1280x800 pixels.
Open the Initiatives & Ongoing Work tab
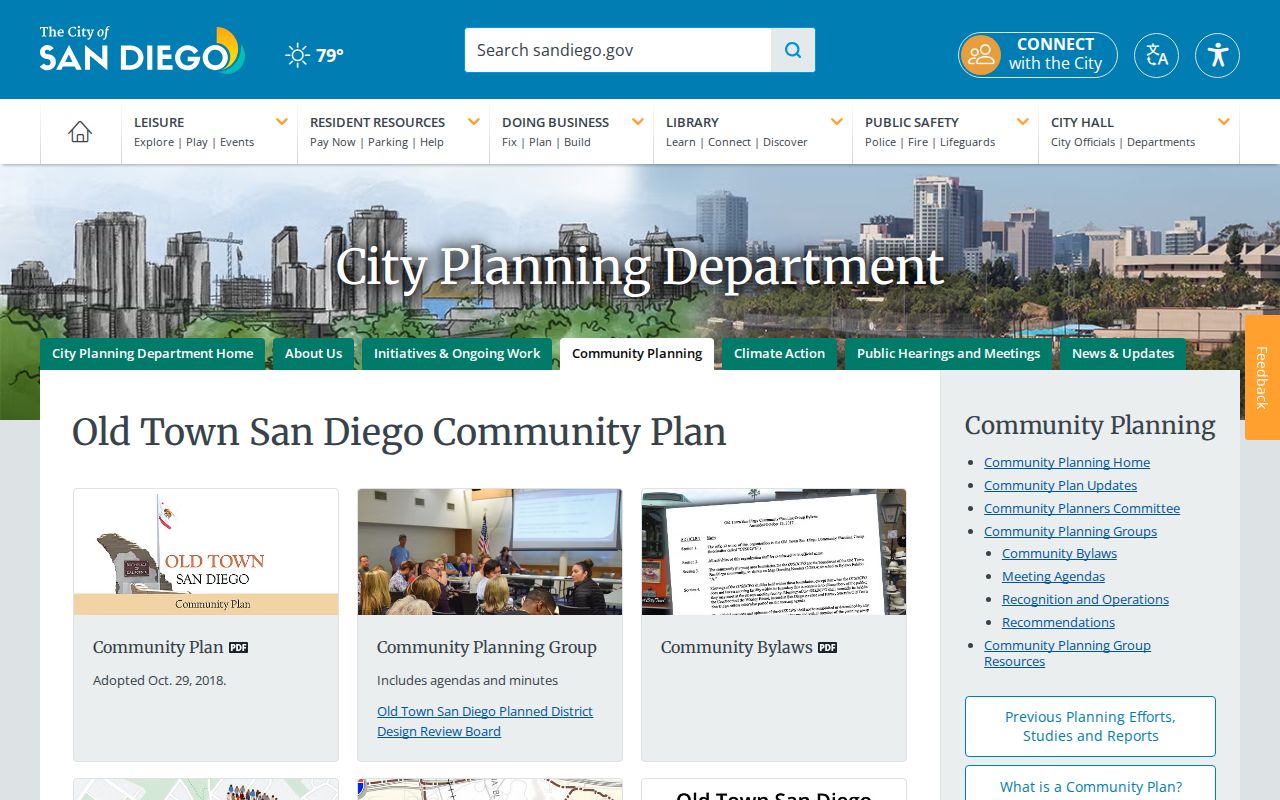click(457, 354)
